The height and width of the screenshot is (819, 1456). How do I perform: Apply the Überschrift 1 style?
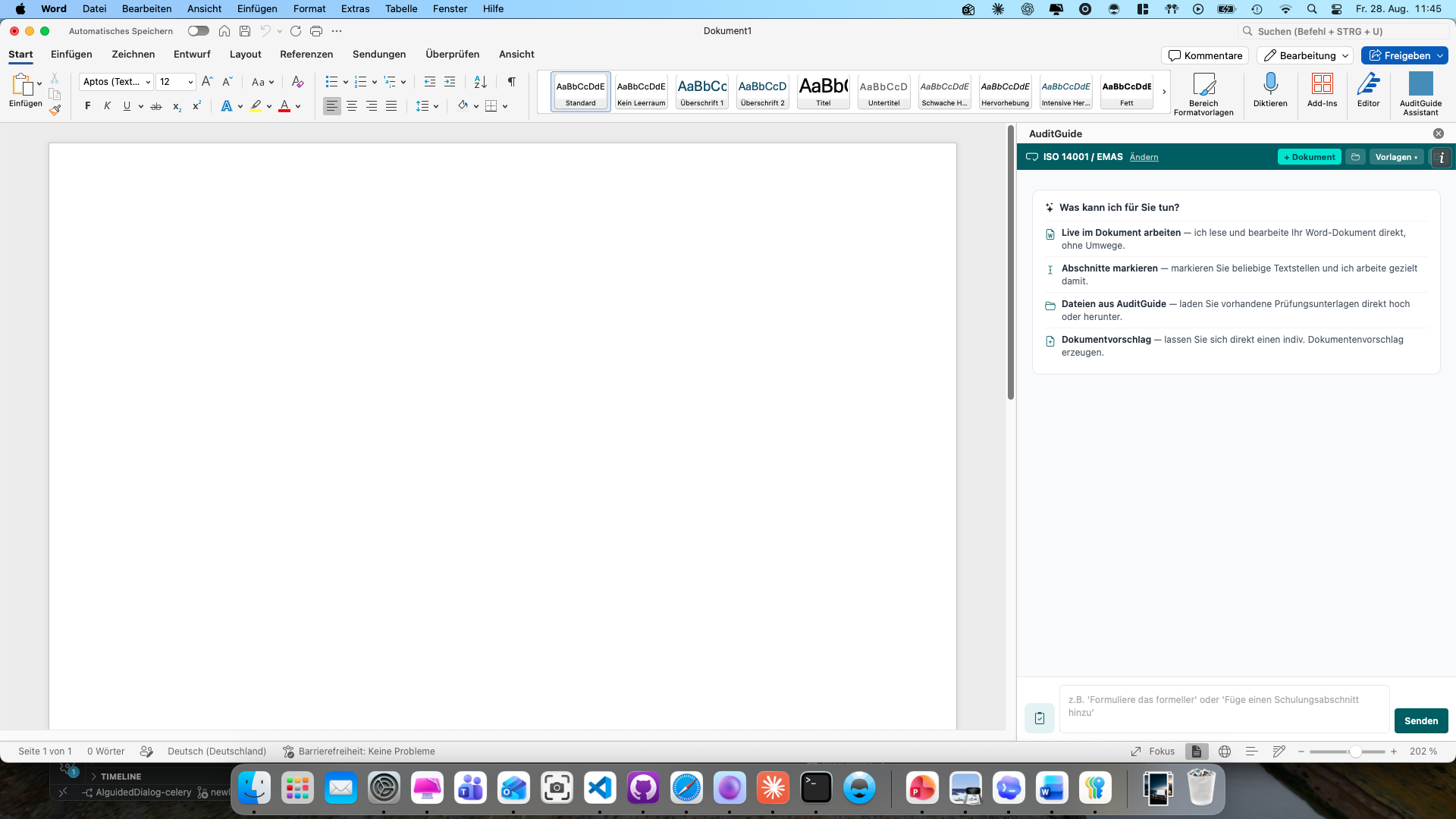click(701, 92)
